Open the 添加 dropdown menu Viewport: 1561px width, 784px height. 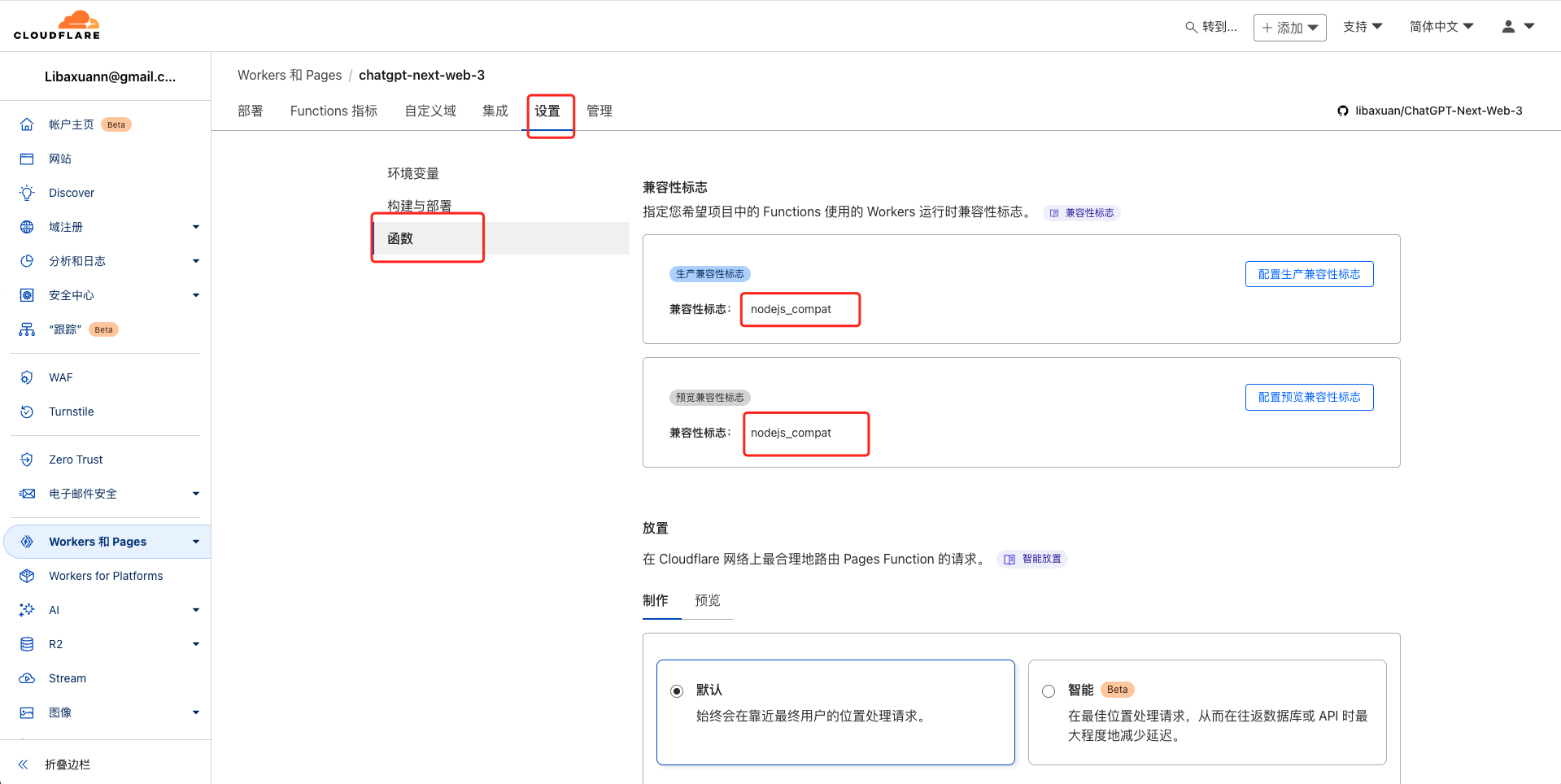(1289, 28)
